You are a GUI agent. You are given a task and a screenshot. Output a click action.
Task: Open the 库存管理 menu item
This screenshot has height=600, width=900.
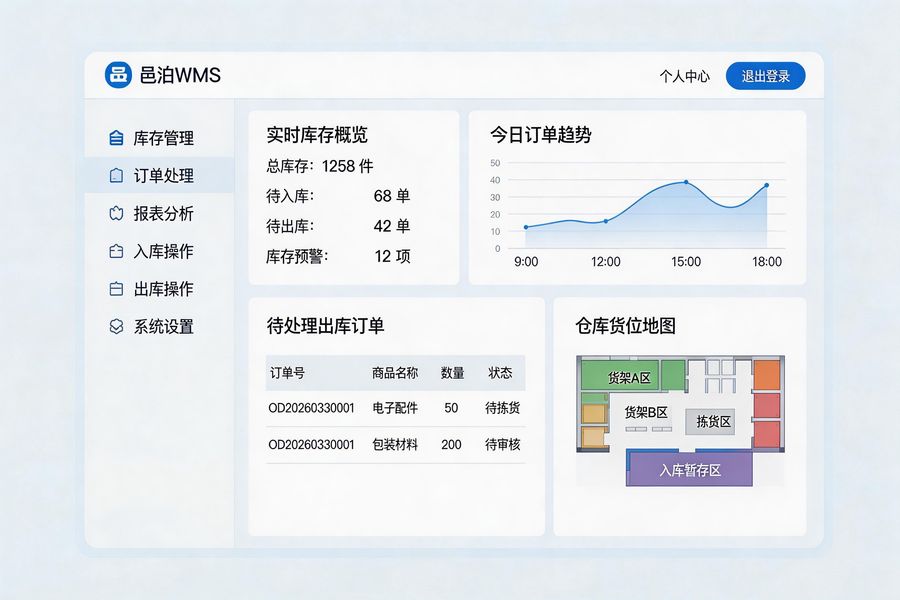160,138
